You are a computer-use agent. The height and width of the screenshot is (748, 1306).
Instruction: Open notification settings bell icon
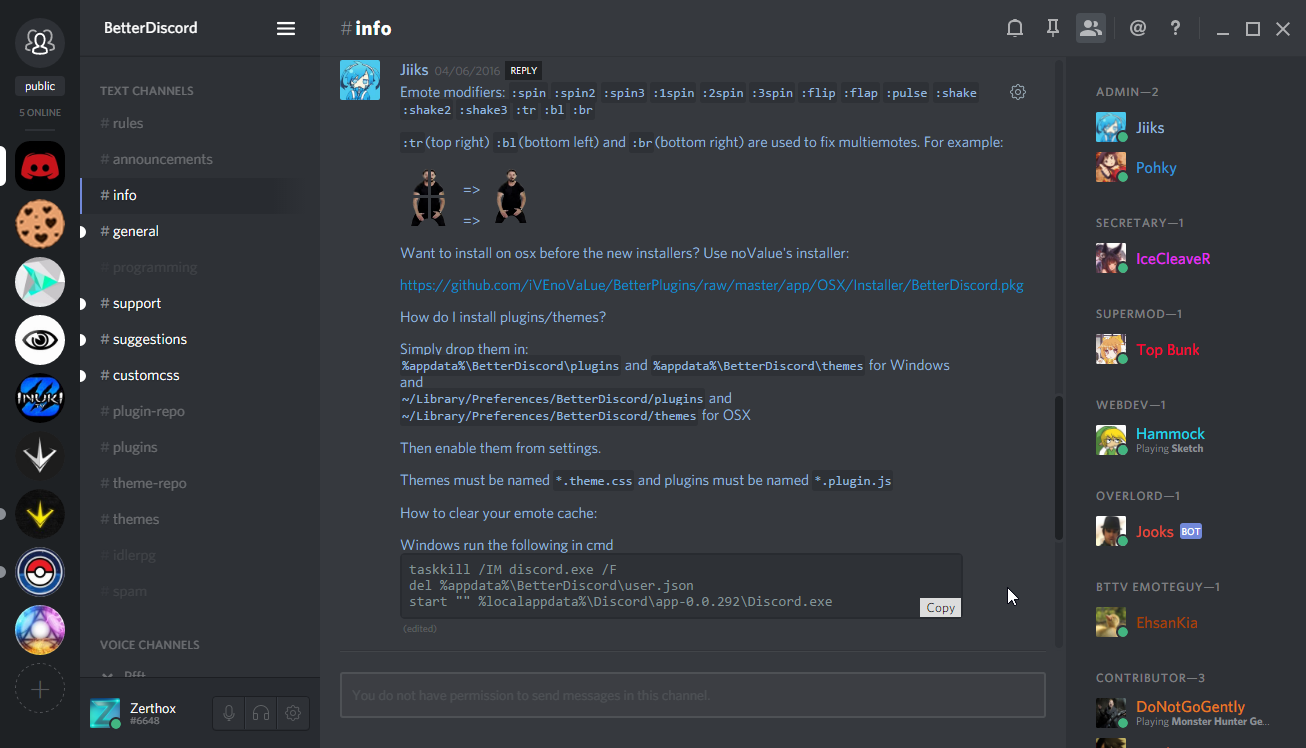click(x=1015, y=28)
